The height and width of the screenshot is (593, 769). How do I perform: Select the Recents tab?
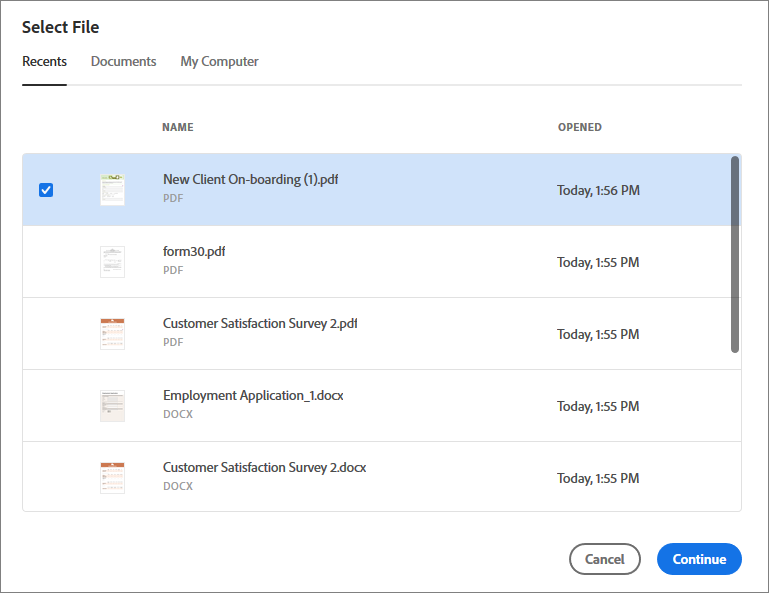coord(44,62)
